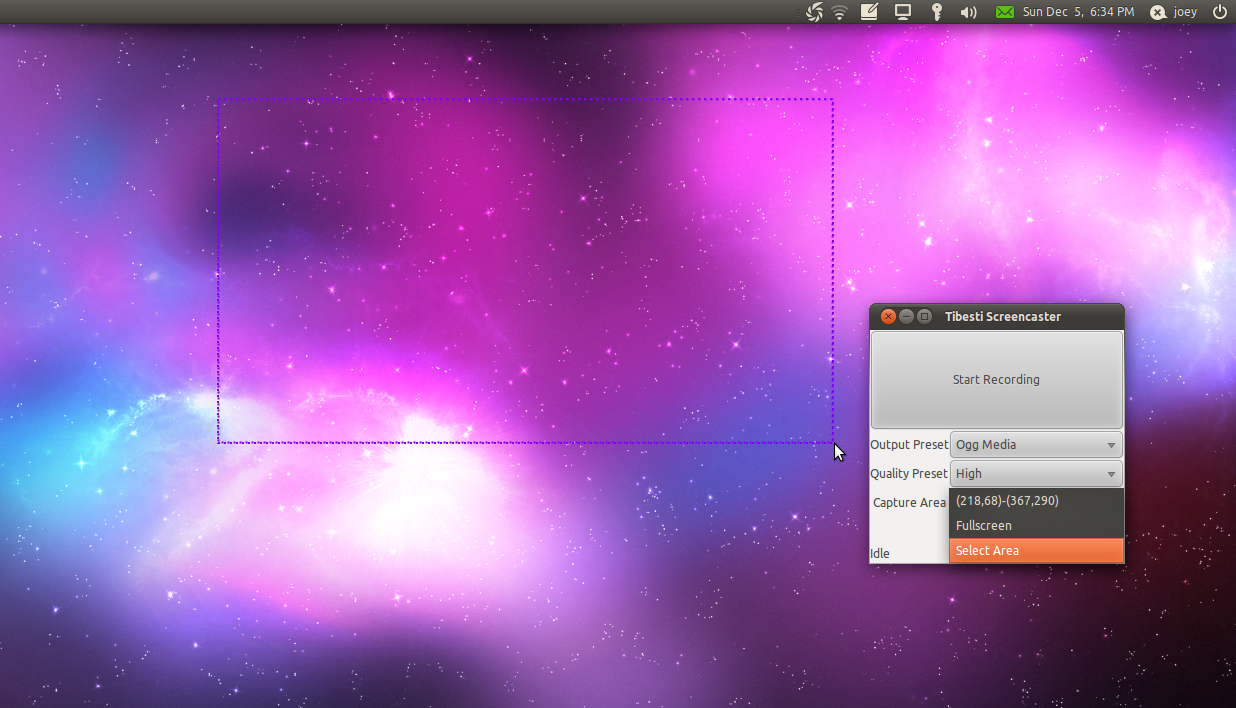Open the joey user chat status menu

(1174, 12)
